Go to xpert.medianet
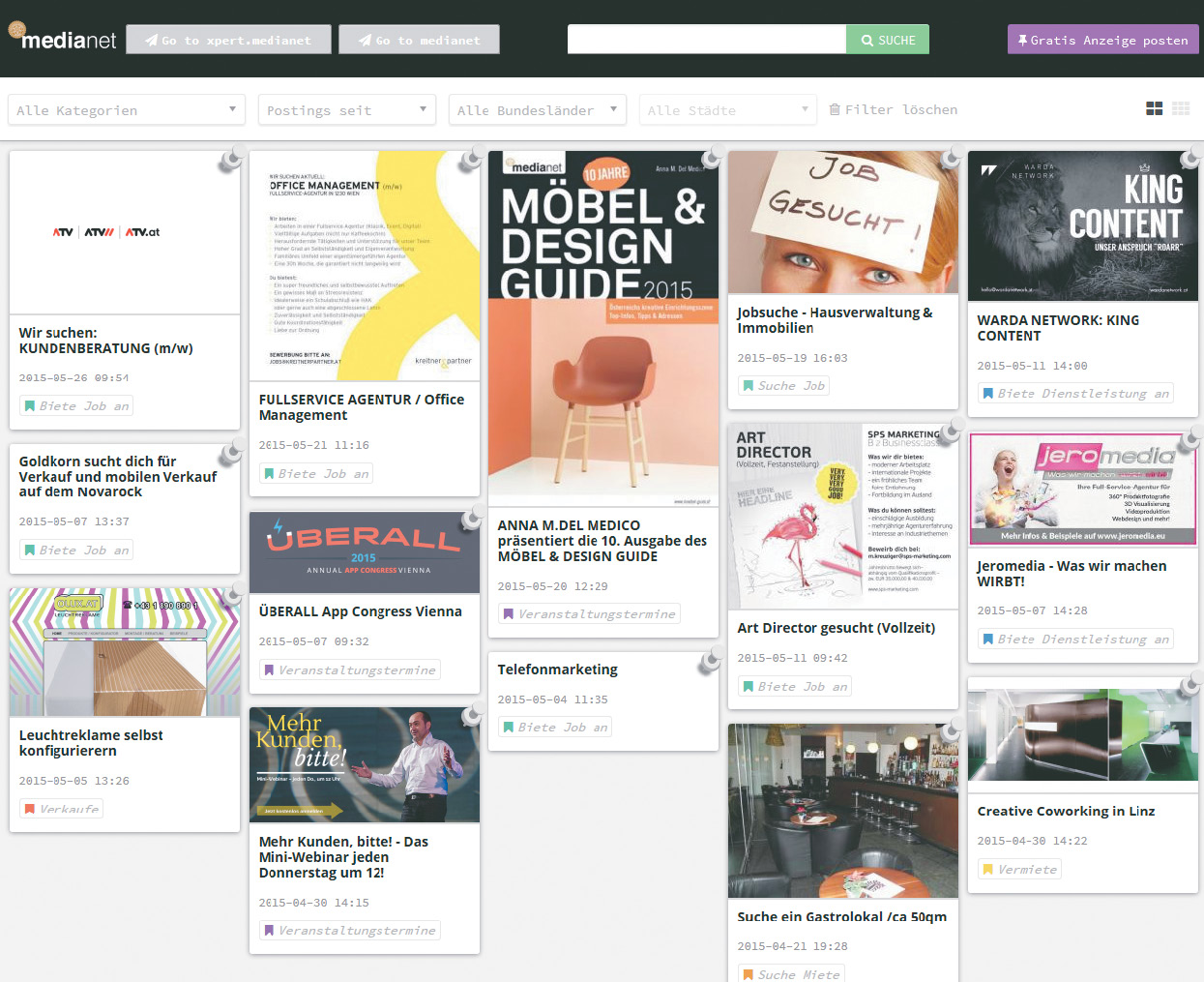This screenshot has height=982, width=1204. 228,39
